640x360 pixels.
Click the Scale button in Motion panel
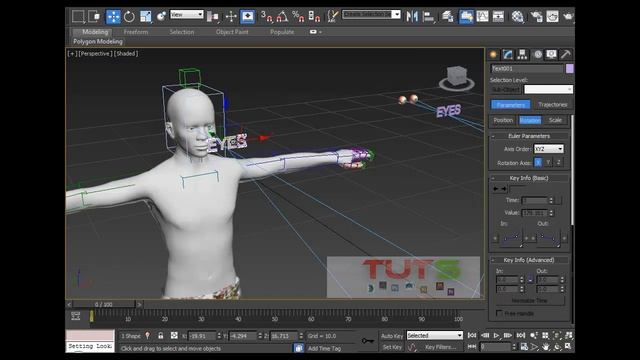555,120
